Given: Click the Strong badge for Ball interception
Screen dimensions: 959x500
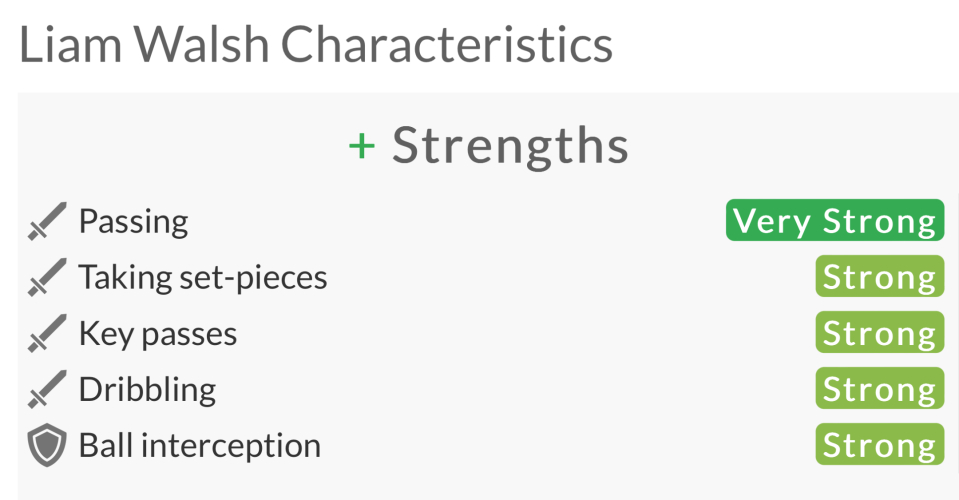Looking at the screenshot, I should point(879,445).
